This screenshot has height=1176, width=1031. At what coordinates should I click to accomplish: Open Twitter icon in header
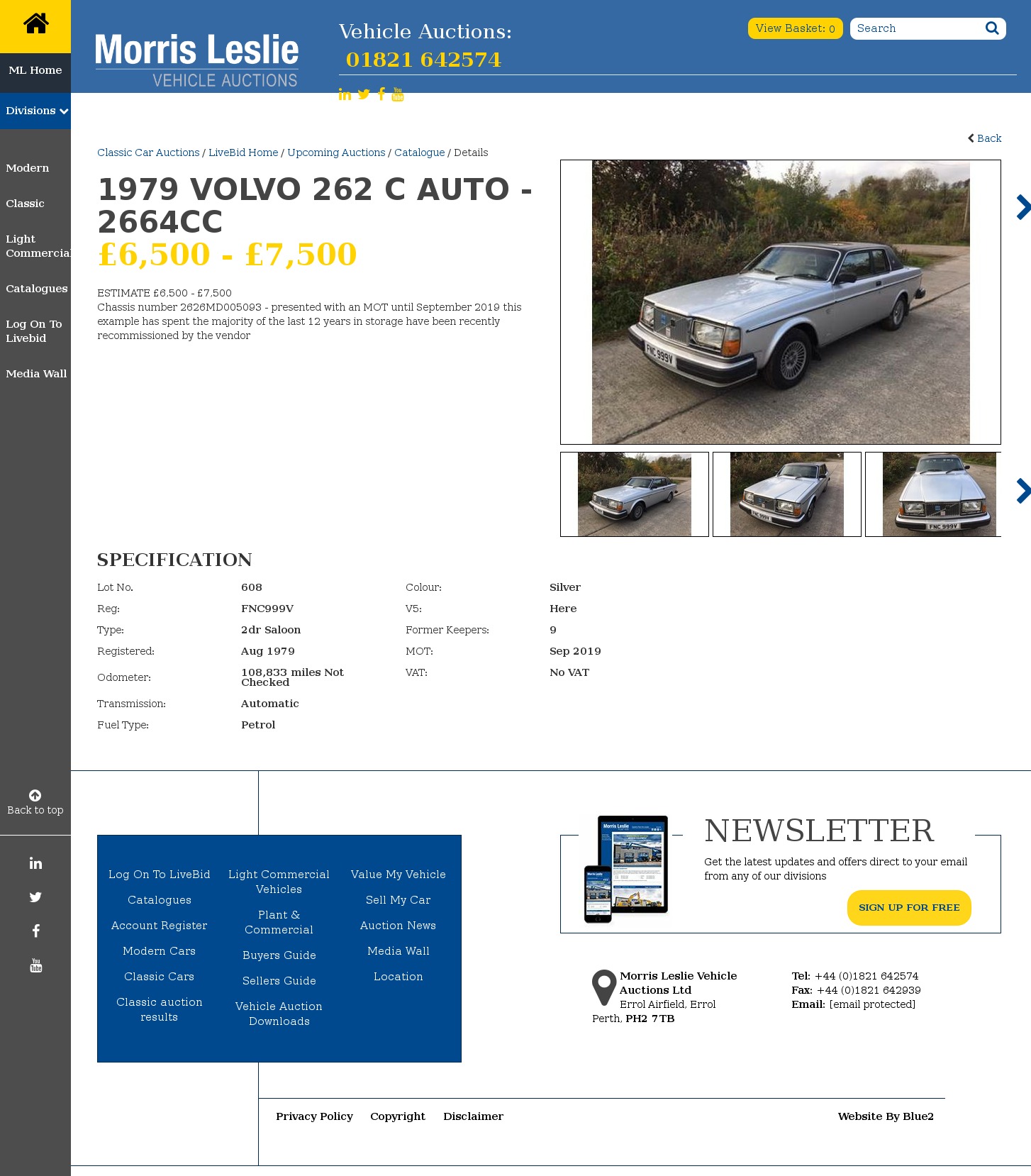click(x=364, y=94)
